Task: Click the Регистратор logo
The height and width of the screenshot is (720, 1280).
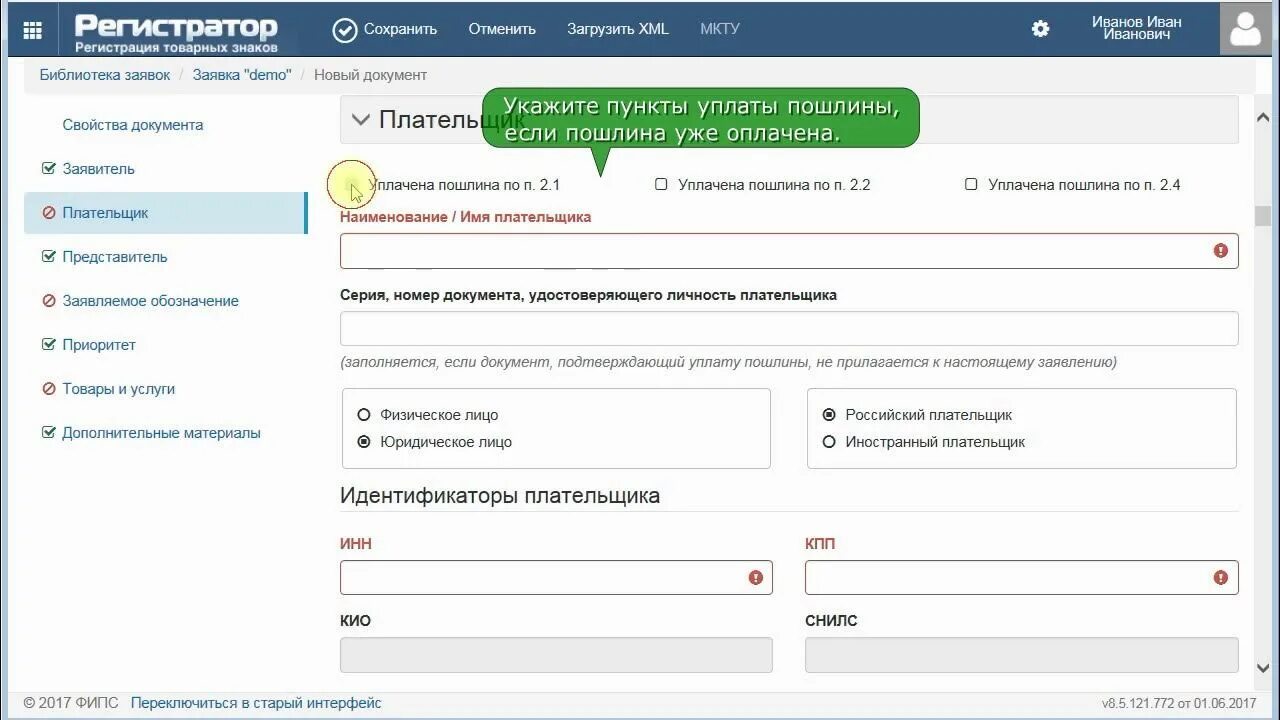Action: (x=176, y=32)
